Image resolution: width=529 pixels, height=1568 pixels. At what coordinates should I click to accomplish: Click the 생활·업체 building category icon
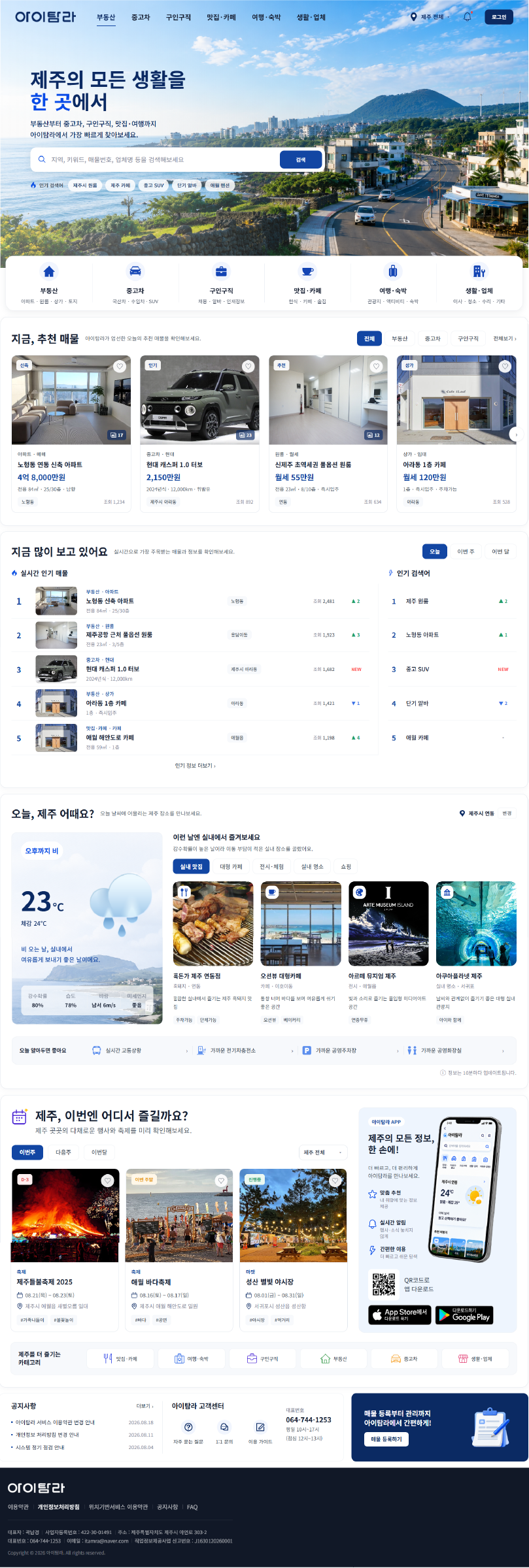(x=479, y=271)
